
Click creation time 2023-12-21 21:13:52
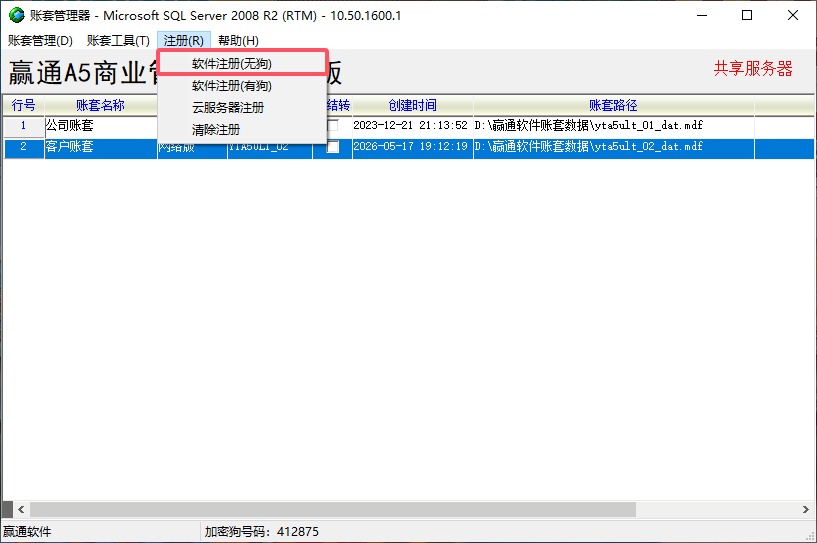[413, 126]
